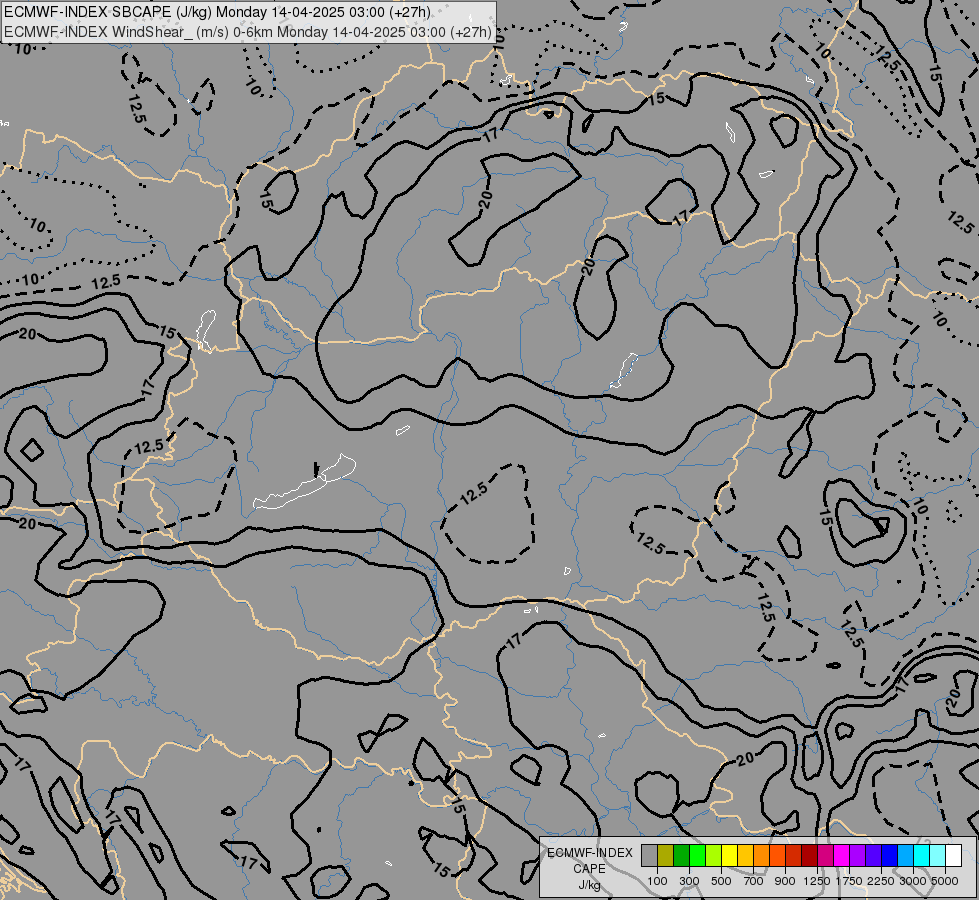979x900 pixels.
Task: Click the WindShear 0-6km title line
Action: point(248,32)
